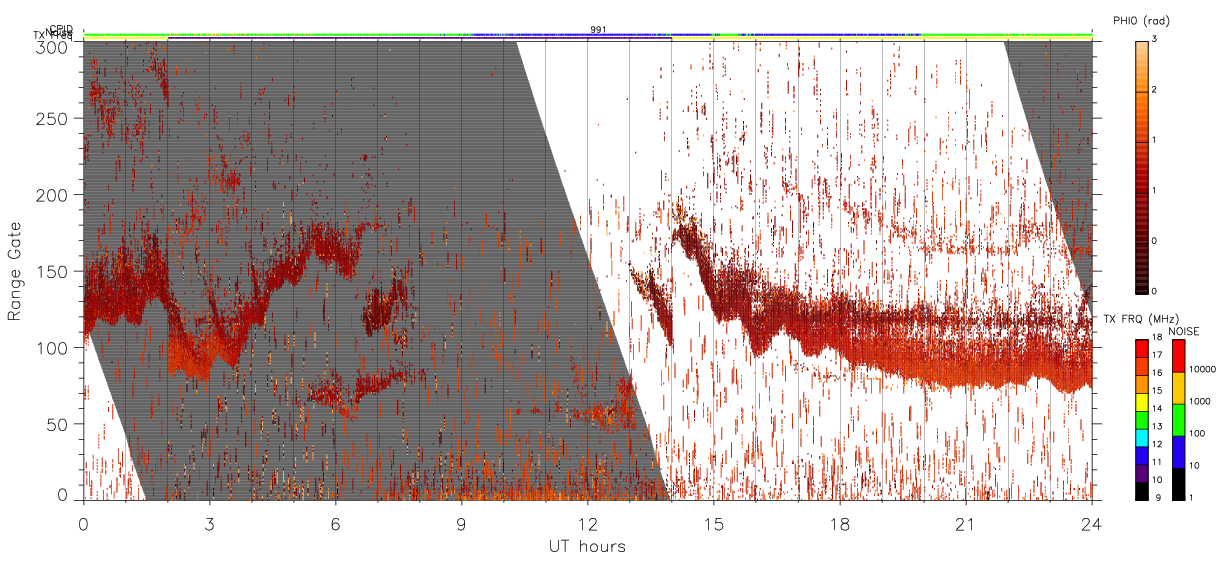Screen dimensions: 1228x567
Task: Select green 13–14 MHz swatch in TX FRQ legend
Action: [1142, 419]
